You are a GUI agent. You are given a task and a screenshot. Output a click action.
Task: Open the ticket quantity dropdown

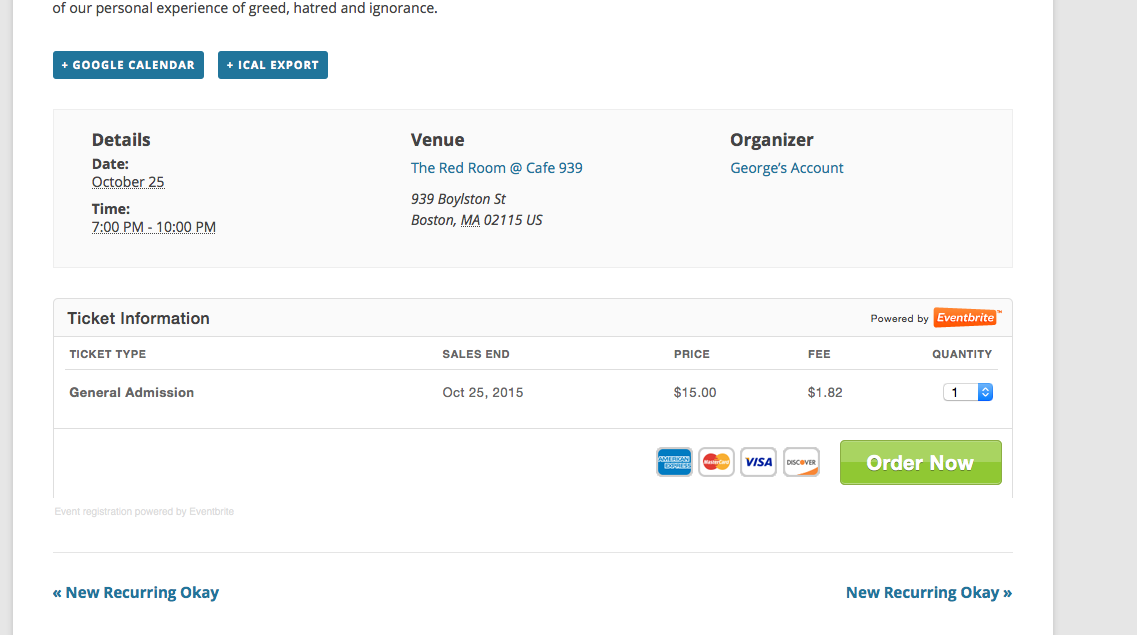[x=967, y=392]
